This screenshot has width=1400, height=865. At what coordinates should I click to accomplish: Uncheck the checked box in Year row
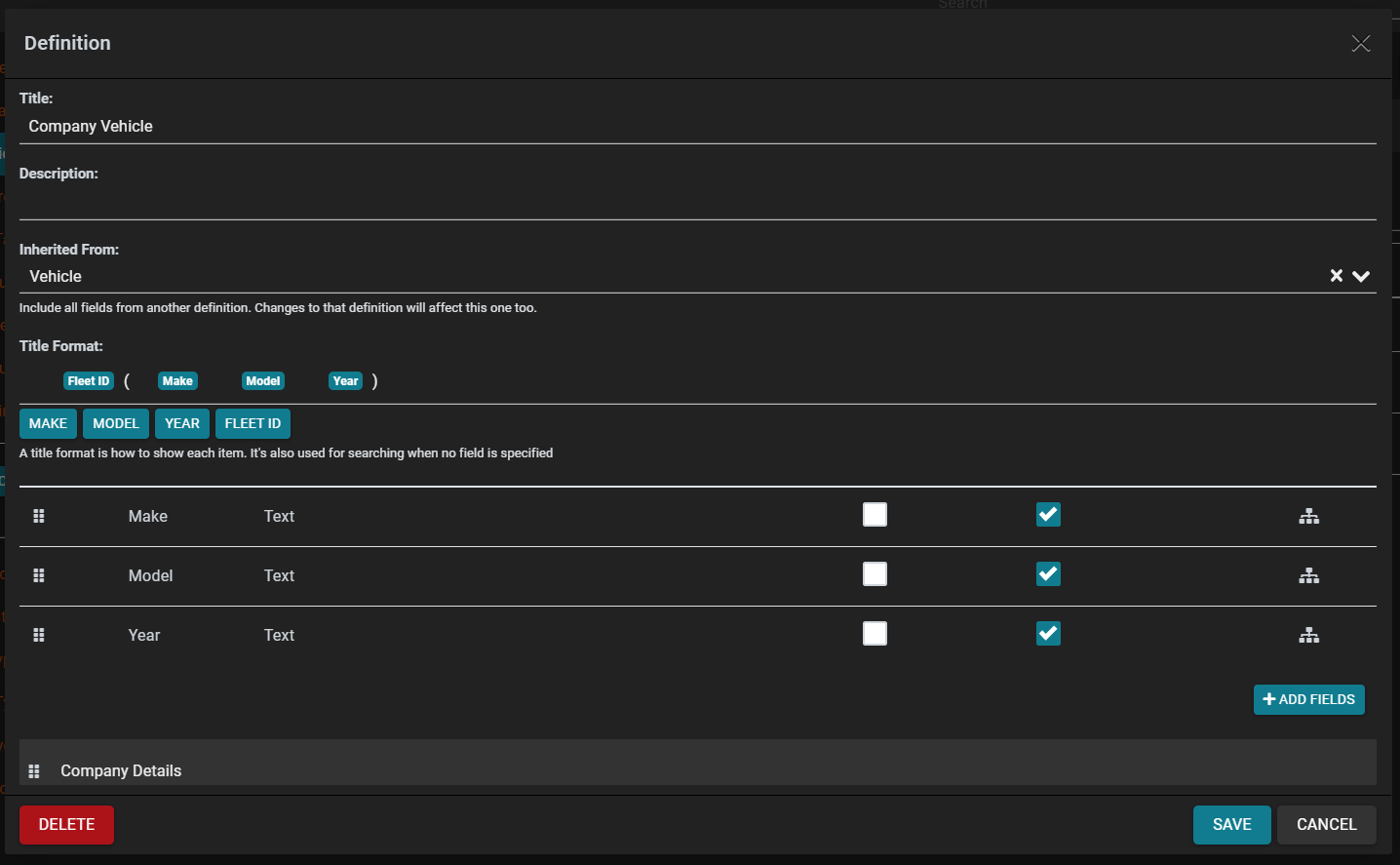tap(1048, 634)
